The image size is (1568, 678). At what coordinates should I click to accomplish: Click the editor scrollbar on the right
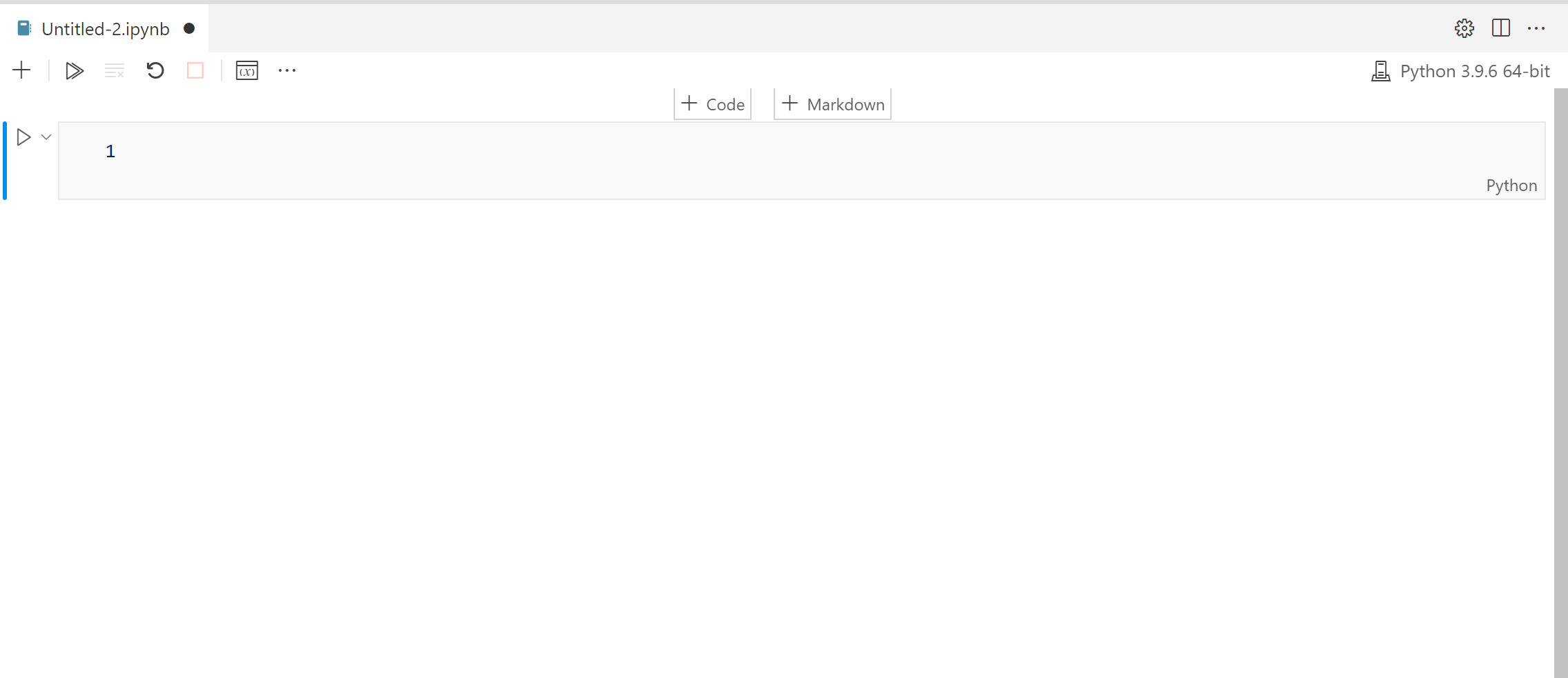(1560, 207)
